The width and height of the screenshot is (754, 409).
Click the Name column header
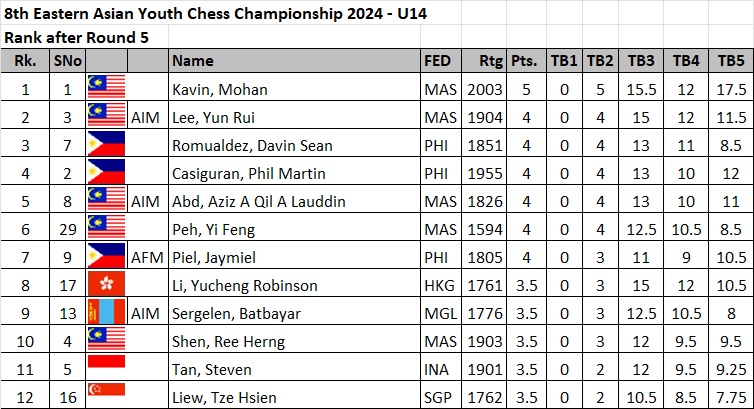click(x=193, y=61)
